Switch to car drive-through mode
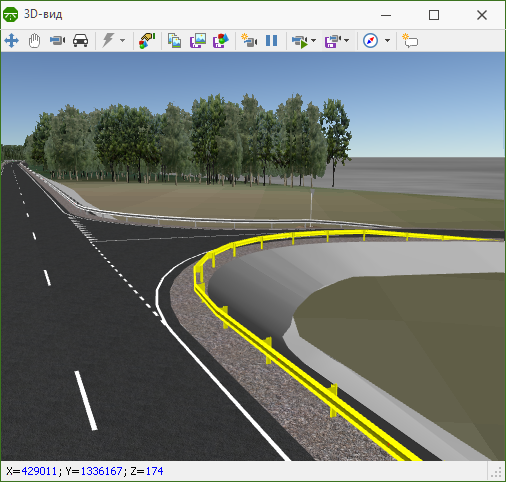The image size is (506, 482). pyautogui.click(x=80, y=41)
